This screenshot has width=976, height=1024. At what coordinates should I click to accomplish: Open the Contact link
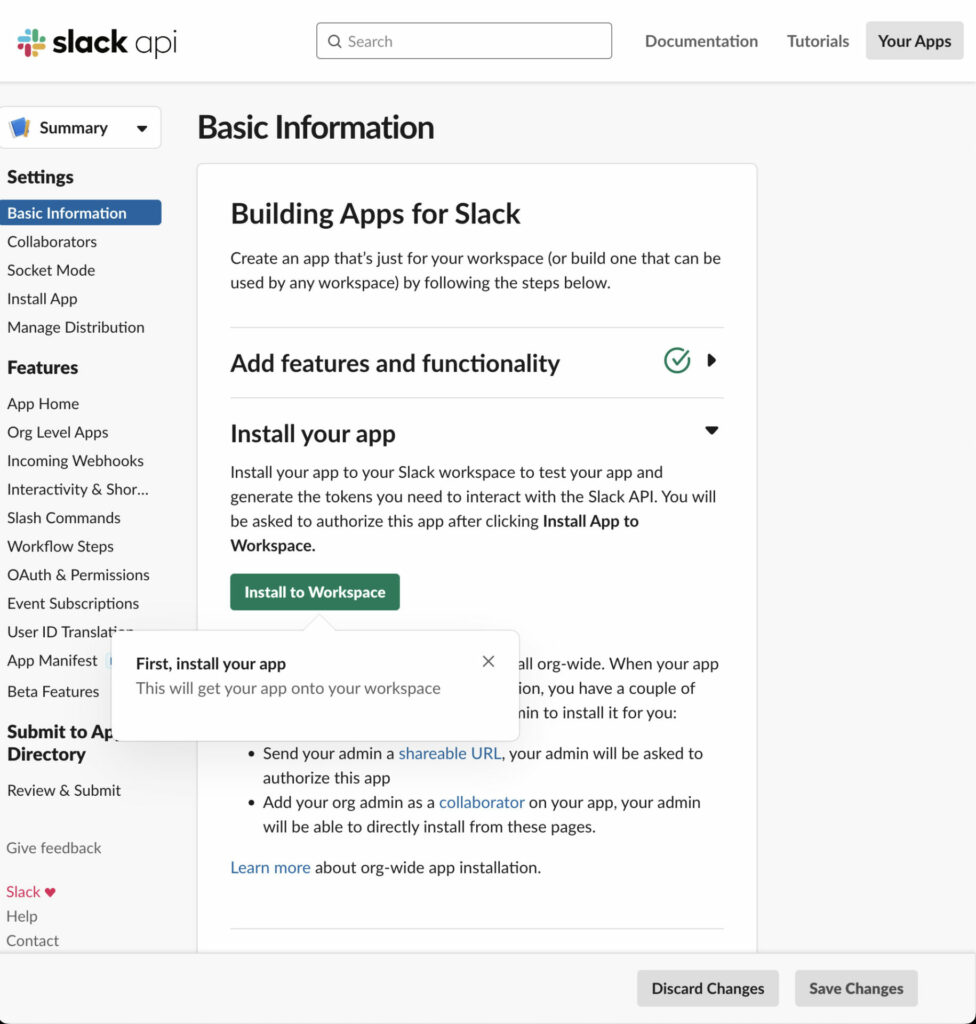[33, 940]
